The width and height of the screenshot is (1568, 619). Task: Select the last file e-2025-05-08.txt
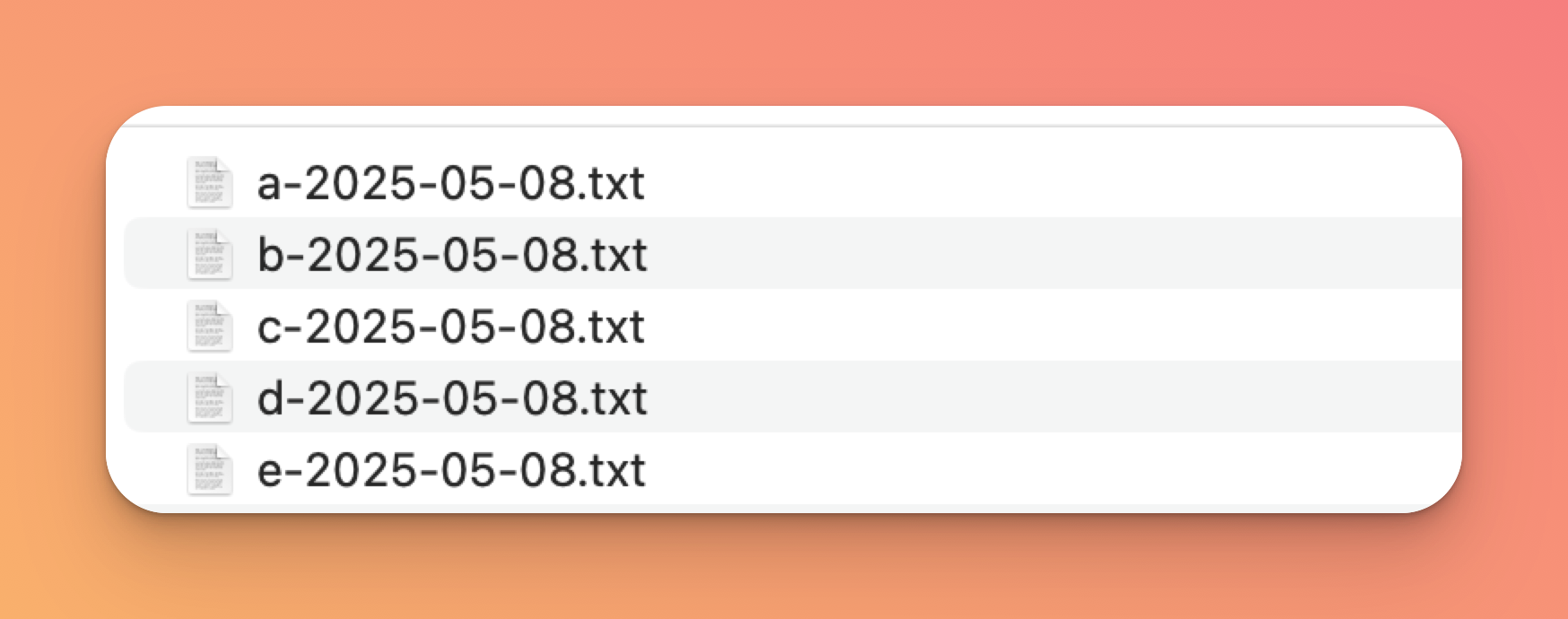(x=451, y=470)
